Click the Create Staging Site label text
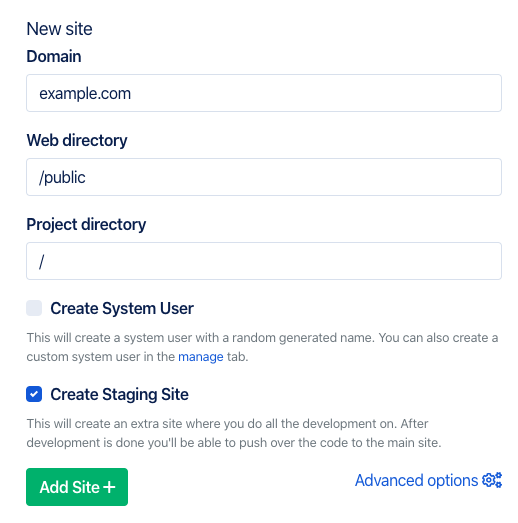The width and height of the screenshot is (518, 523). pos(119,394)
